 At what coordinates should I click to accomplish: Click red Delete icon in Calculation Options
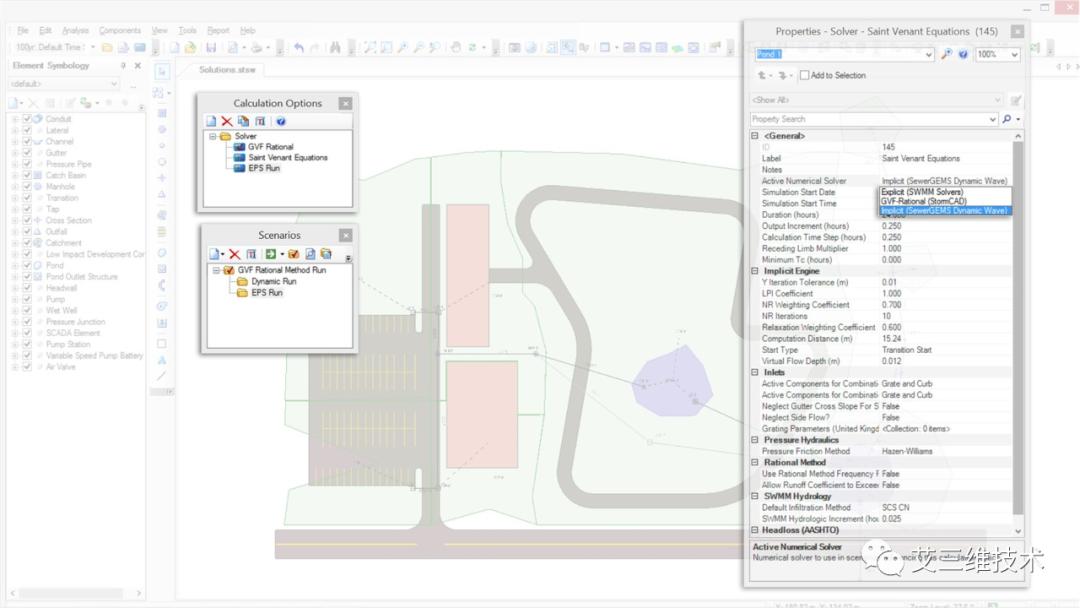point(227,121)
